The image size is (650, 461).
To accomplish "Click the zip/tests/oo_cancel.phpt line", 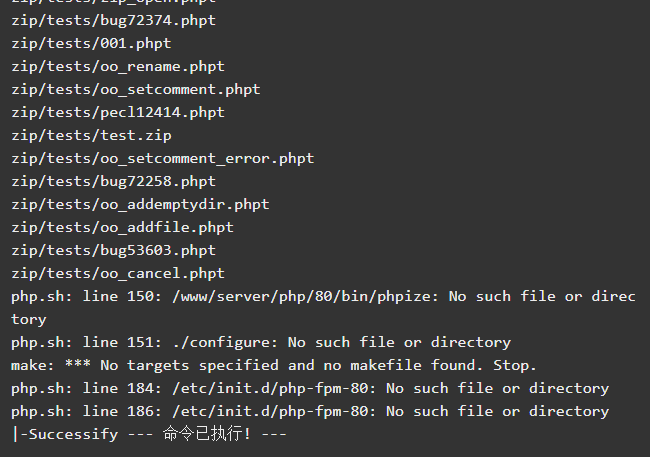I will (x=118, y=274).
